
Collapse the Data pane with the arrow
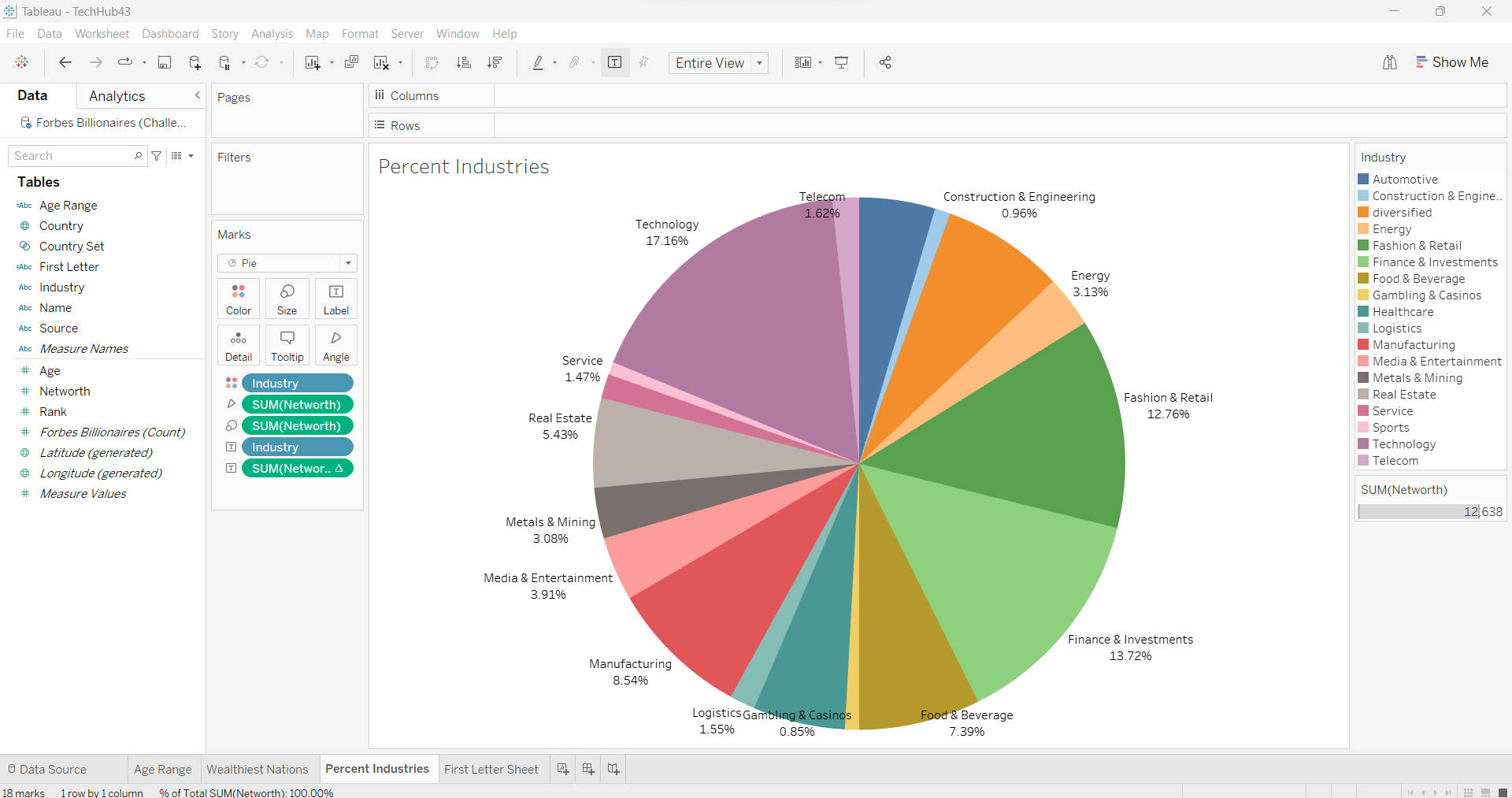pyautogui.click(x=198, y=95)
